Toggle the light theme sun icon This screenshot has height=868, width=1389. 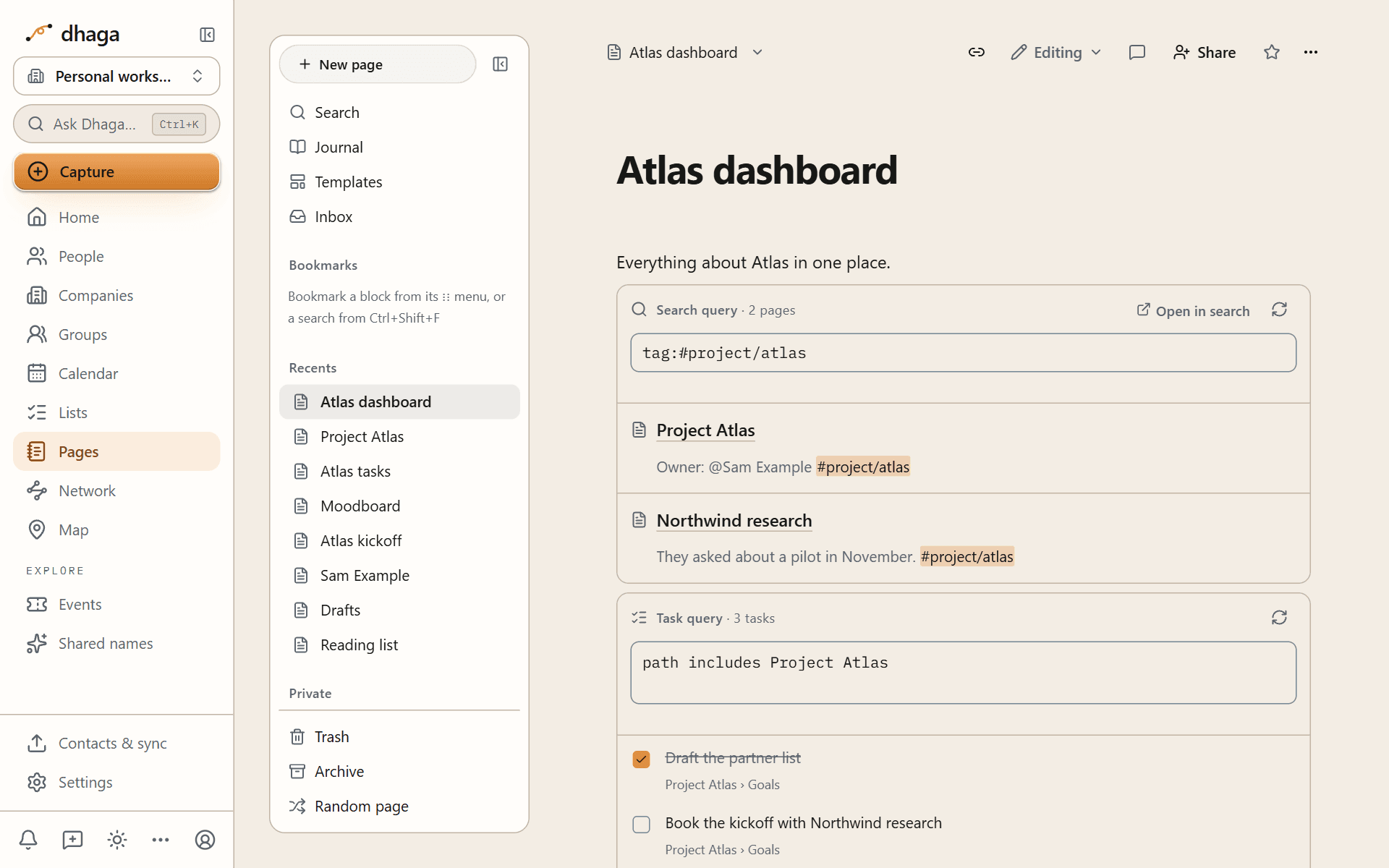click(x=117, y=840)
